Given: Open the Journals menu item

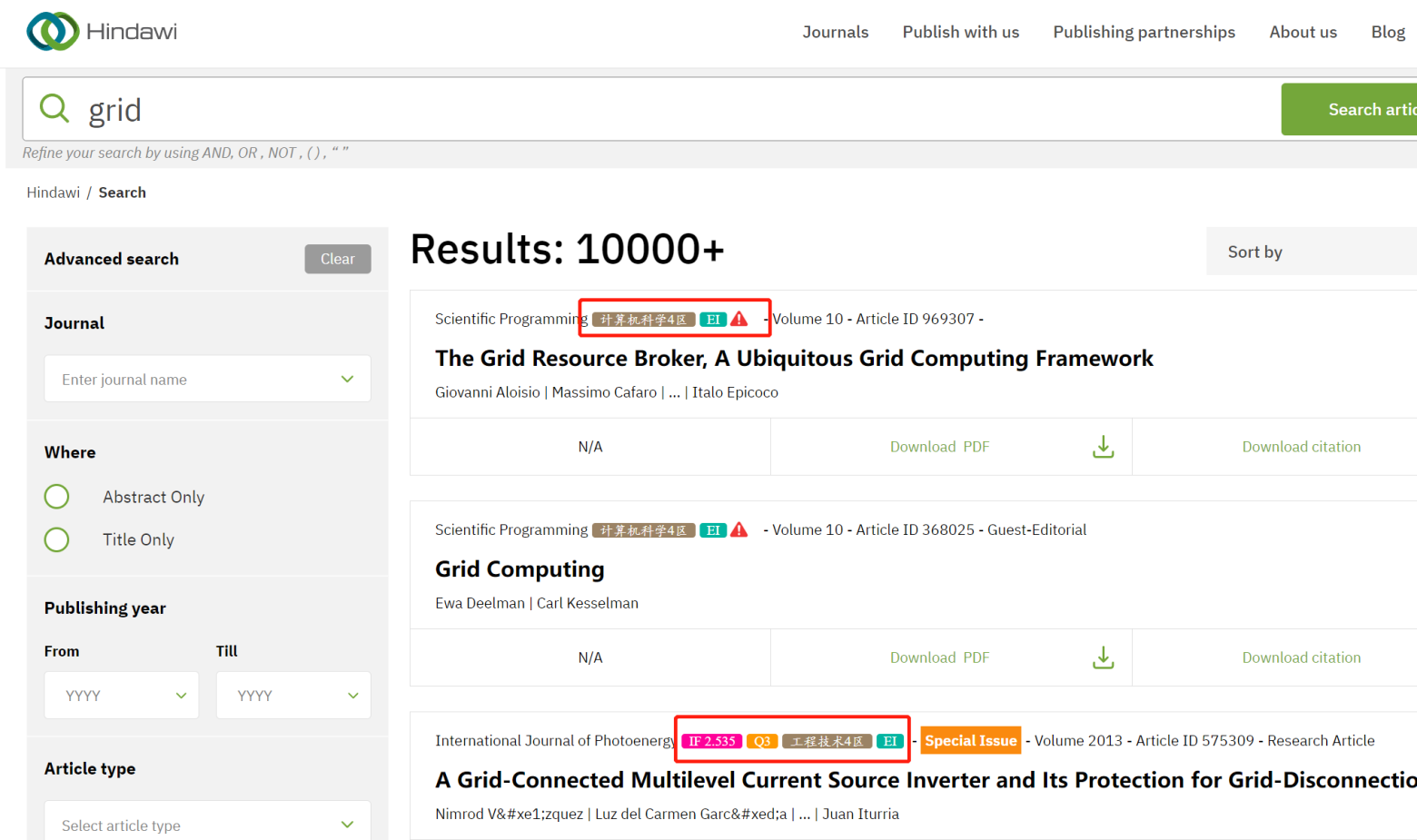Looking at the screenshot, I should [x=835, y=32].
